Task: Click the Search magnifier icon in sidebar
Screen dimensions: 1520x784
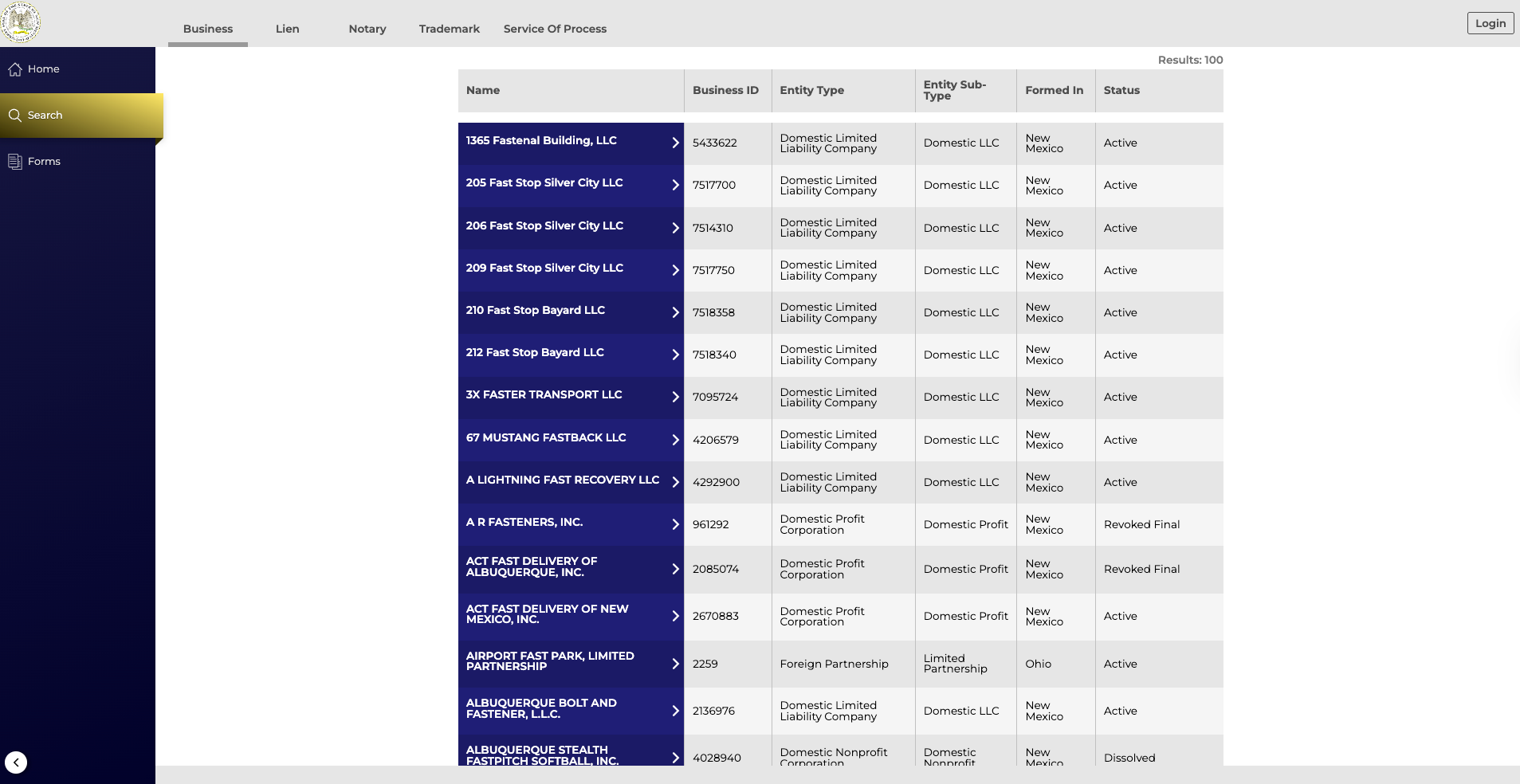Action: point(15,116)
